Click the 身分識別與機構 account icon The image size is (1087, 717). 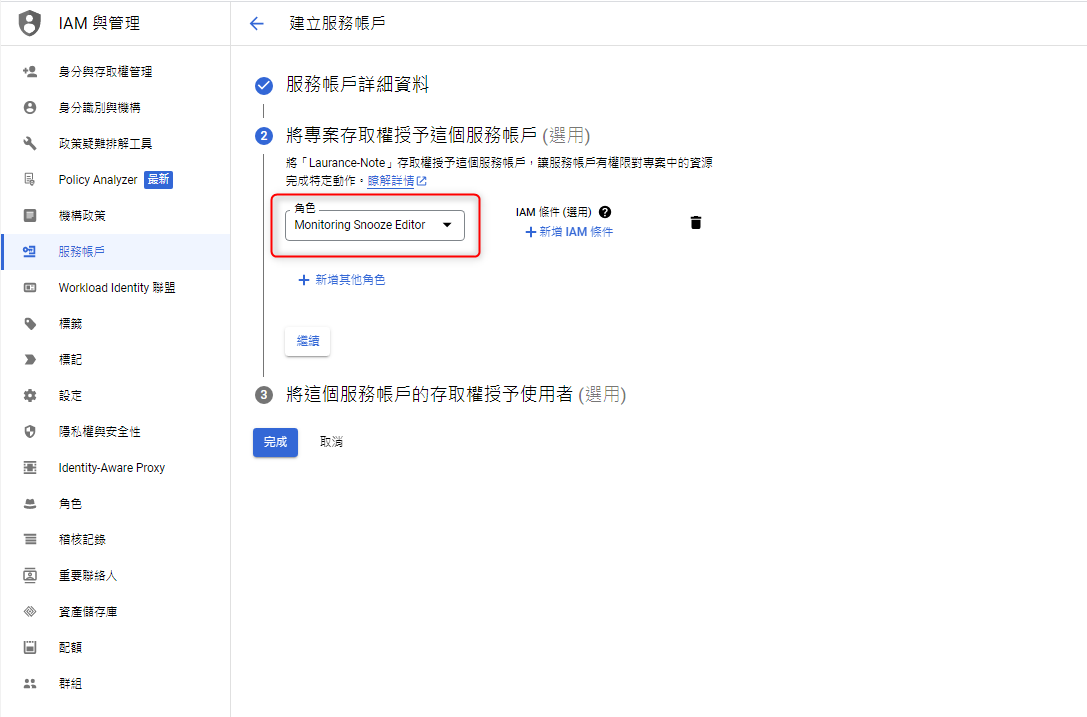(x=30, y=107)
